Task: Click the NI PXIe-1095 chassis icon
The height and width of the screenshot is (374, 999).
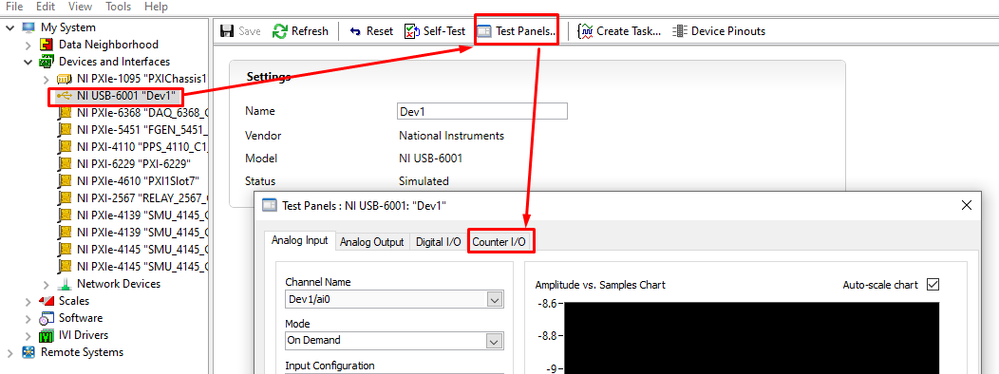Action: [64, 79]
